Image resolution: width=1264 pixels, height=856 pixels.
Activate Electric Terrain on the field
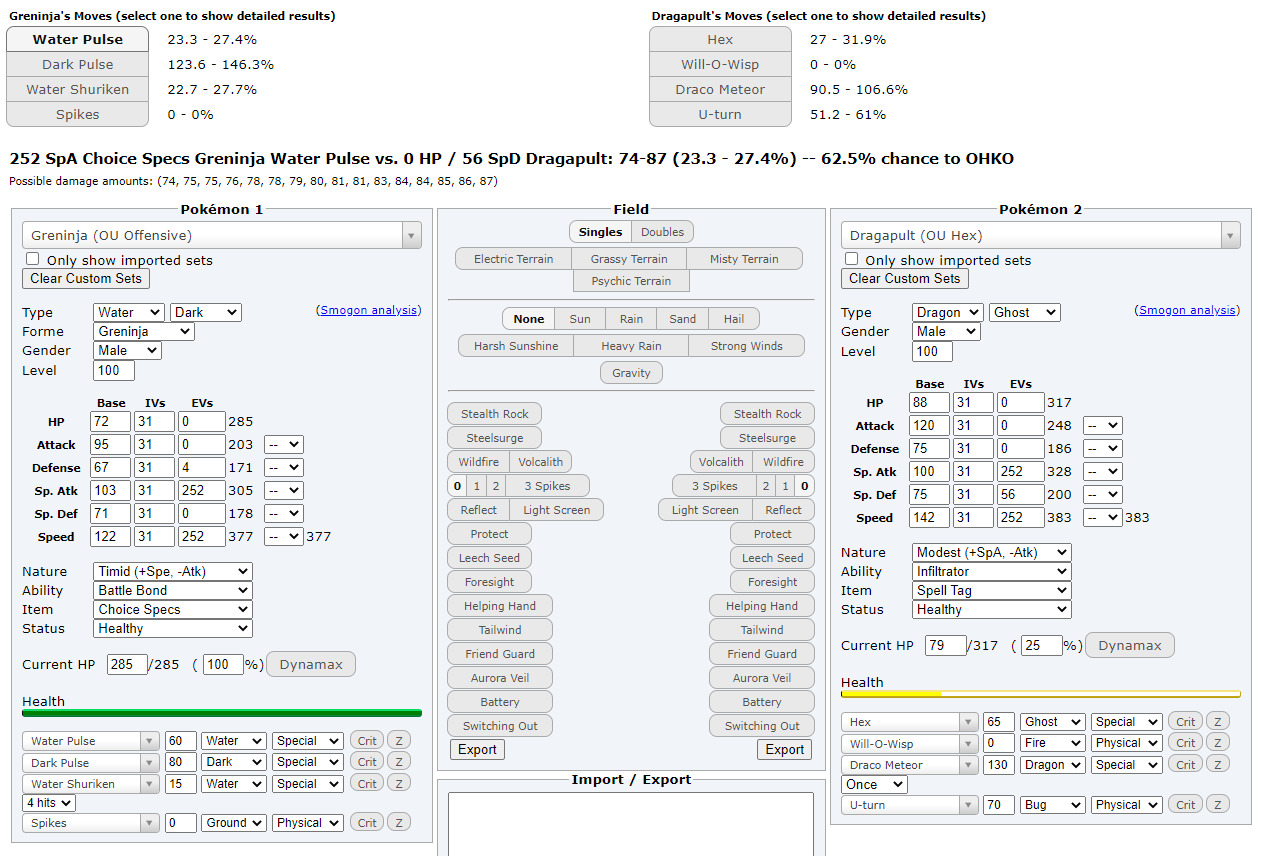point(514,259)
